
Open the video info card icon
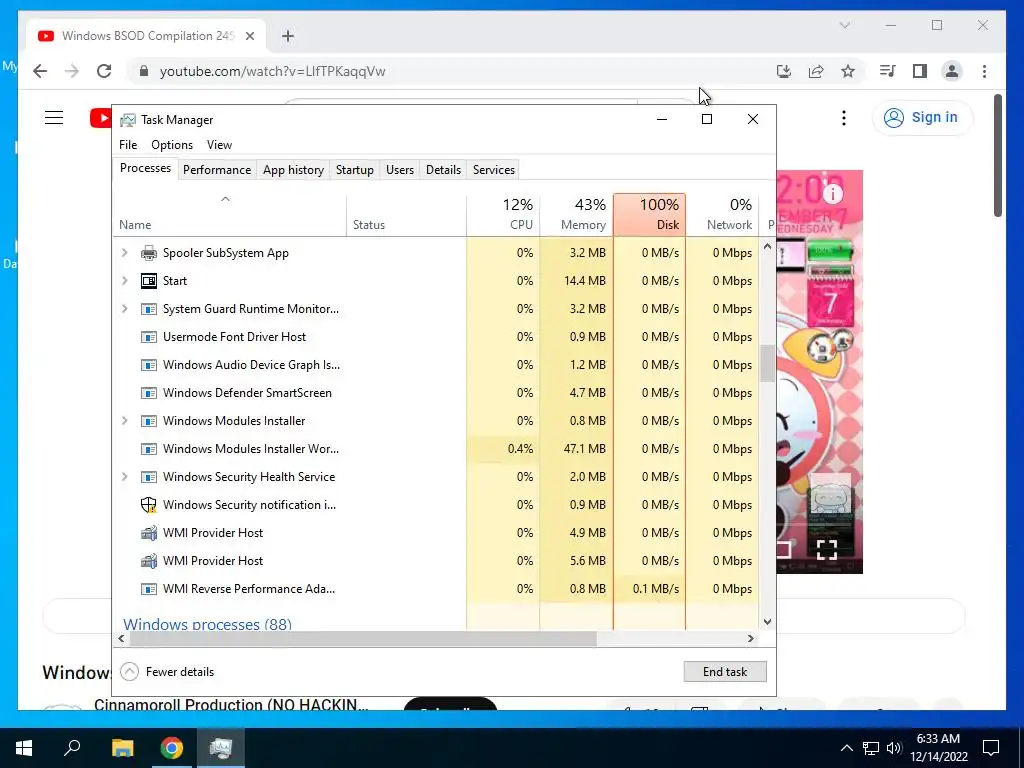click(x=833, y=193)
